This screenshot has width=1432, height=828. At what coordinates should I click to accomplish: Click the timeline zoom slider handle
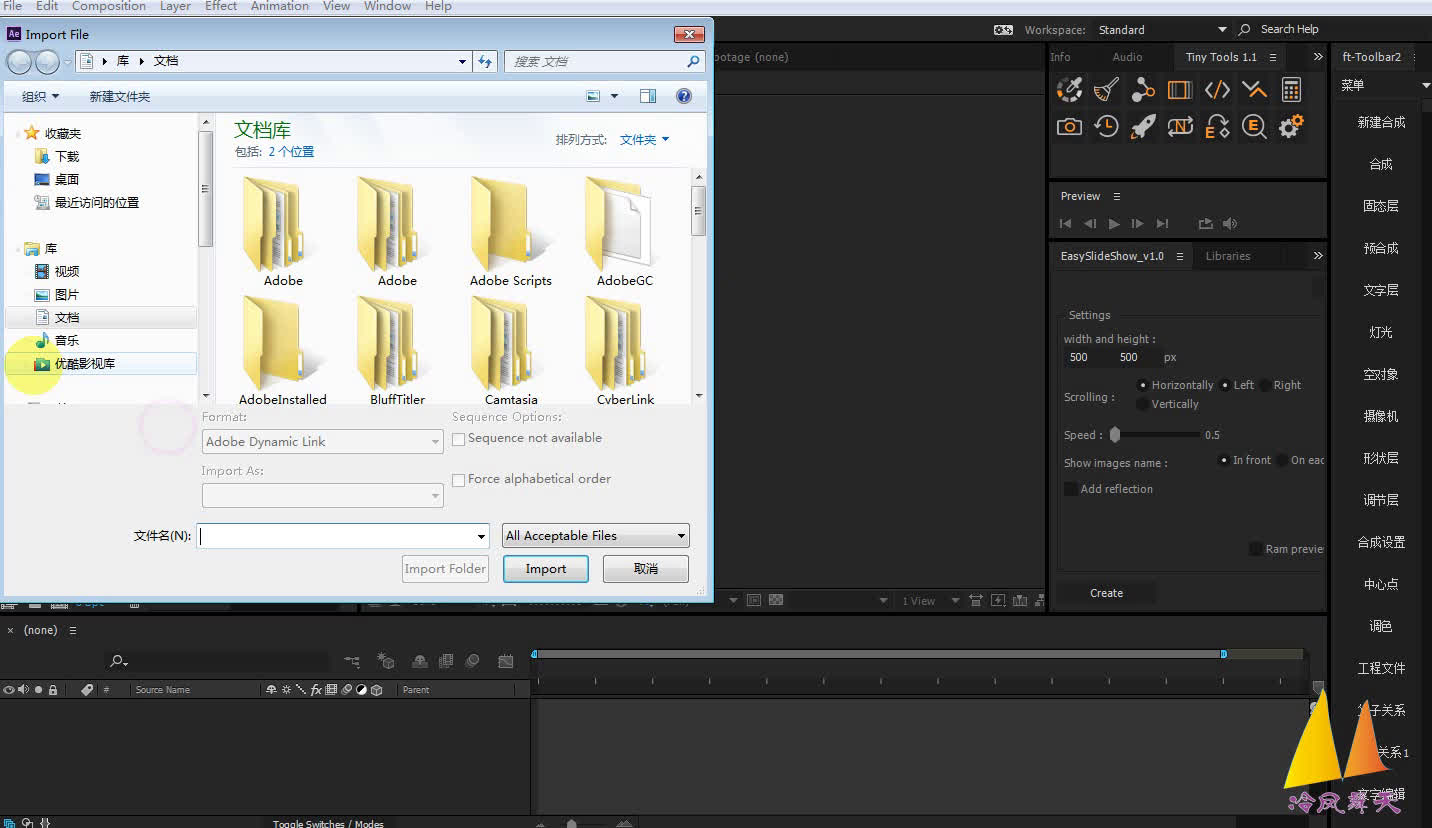click(x=571, y=823)
